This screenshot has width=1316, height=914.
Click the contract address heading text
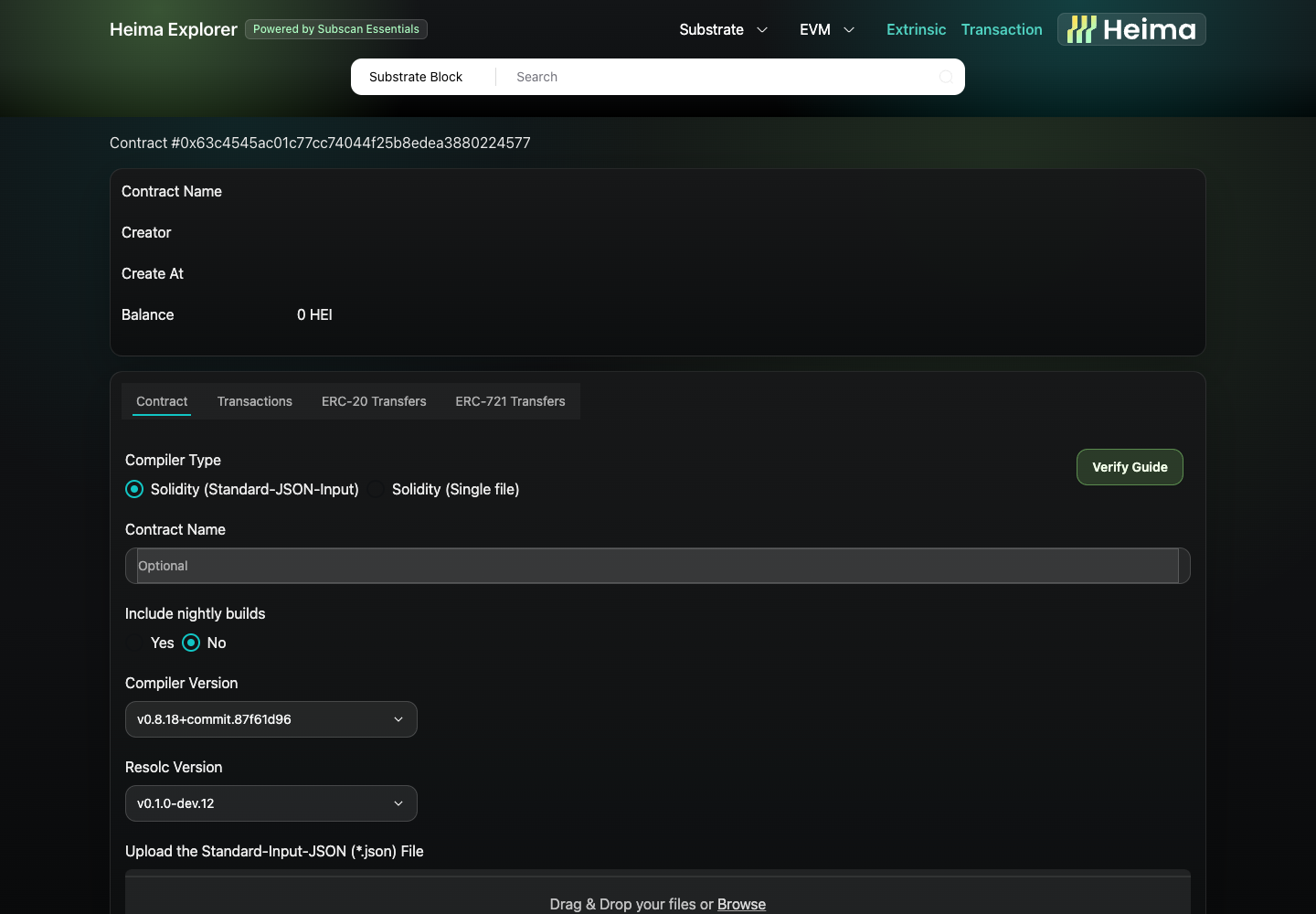(x=320, y=143)
